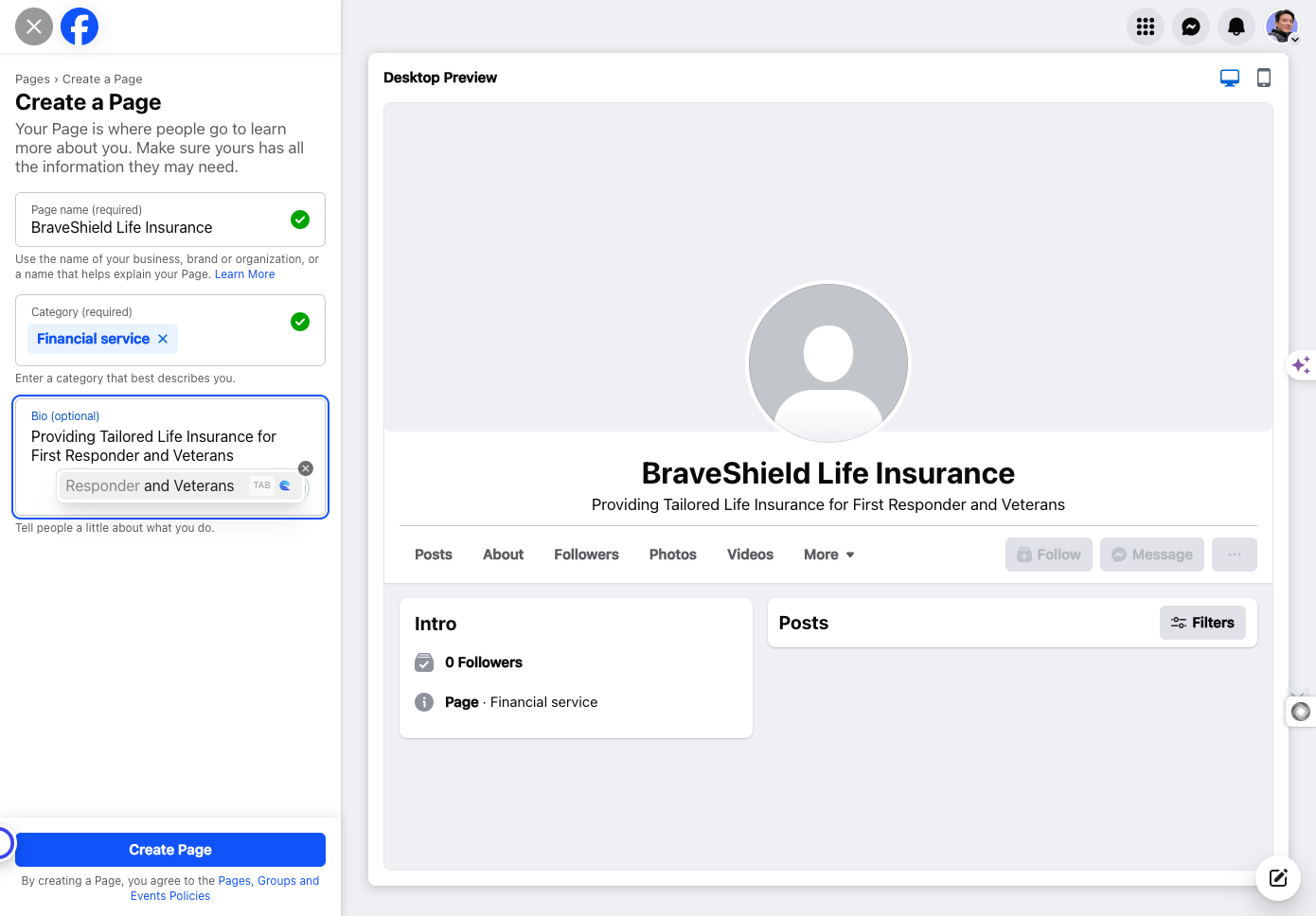
Task: Click the Page name green checkmark
Action: [300, 220]
